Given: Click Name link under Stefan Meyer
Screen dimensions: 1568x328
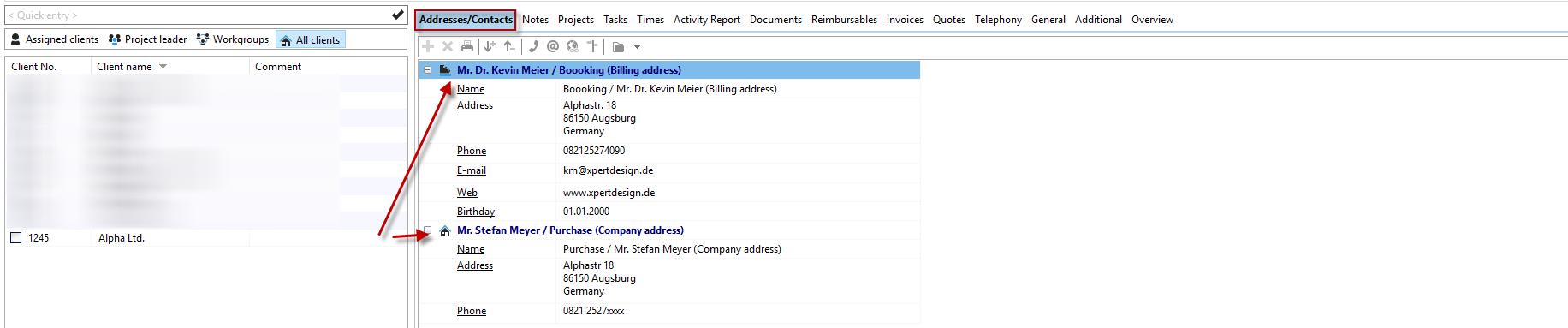Looking at the screenshot, I should pos(471,249).
